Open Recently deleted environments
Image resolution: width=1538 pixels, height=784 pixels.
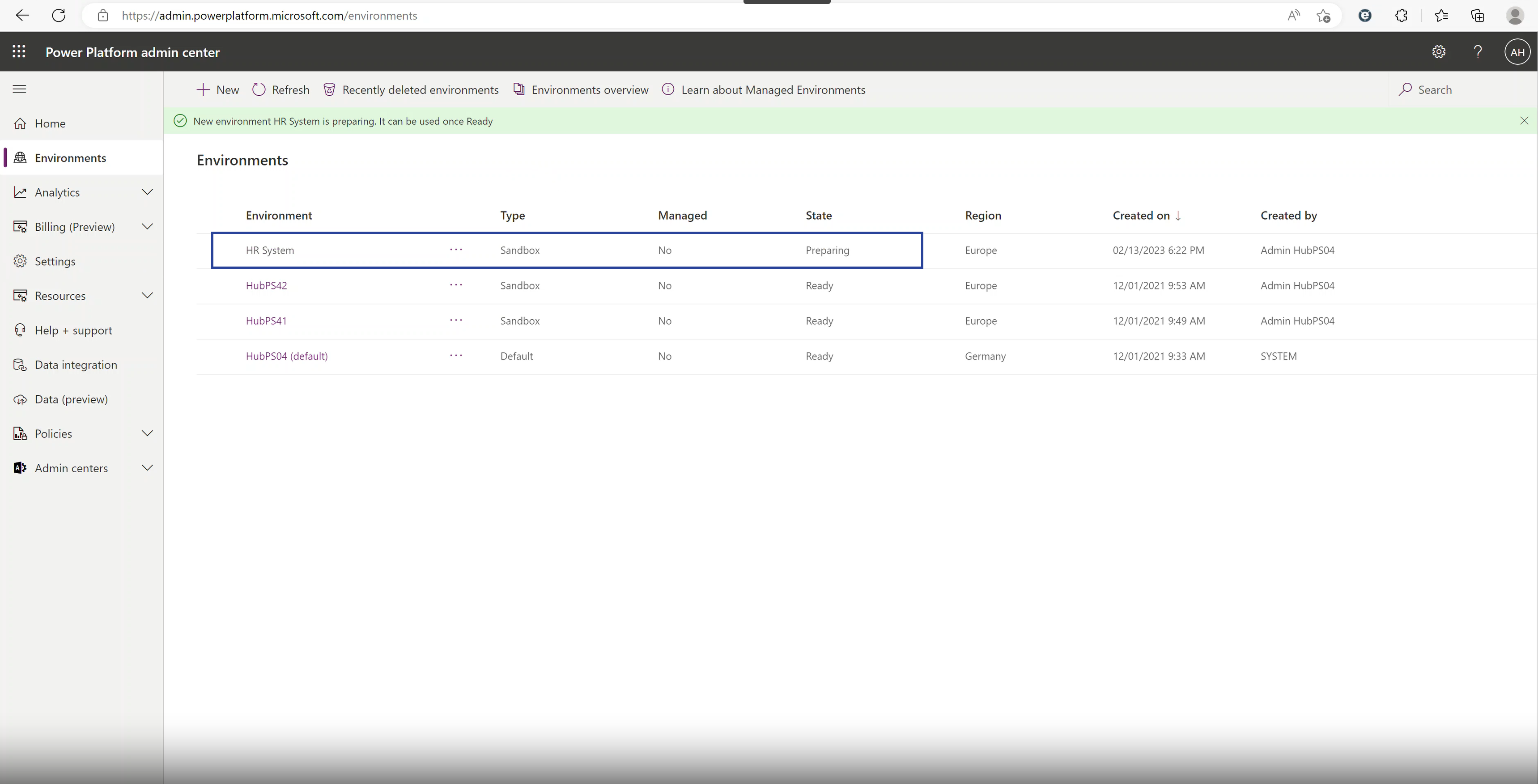click(411, 89)
